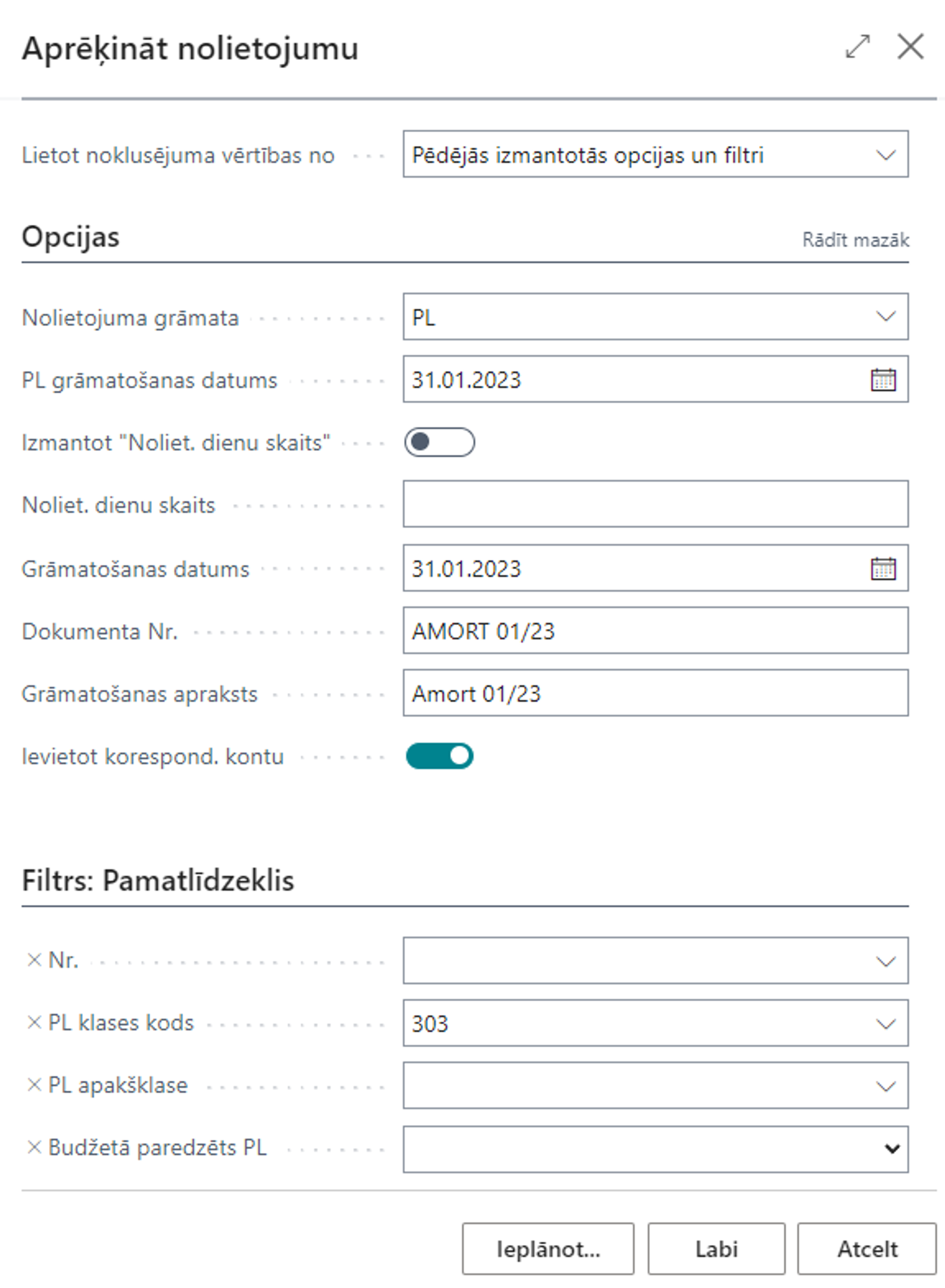Click the Ieplānot... button
This screenshot has height=1288, width=945.
pos(548,1249)
